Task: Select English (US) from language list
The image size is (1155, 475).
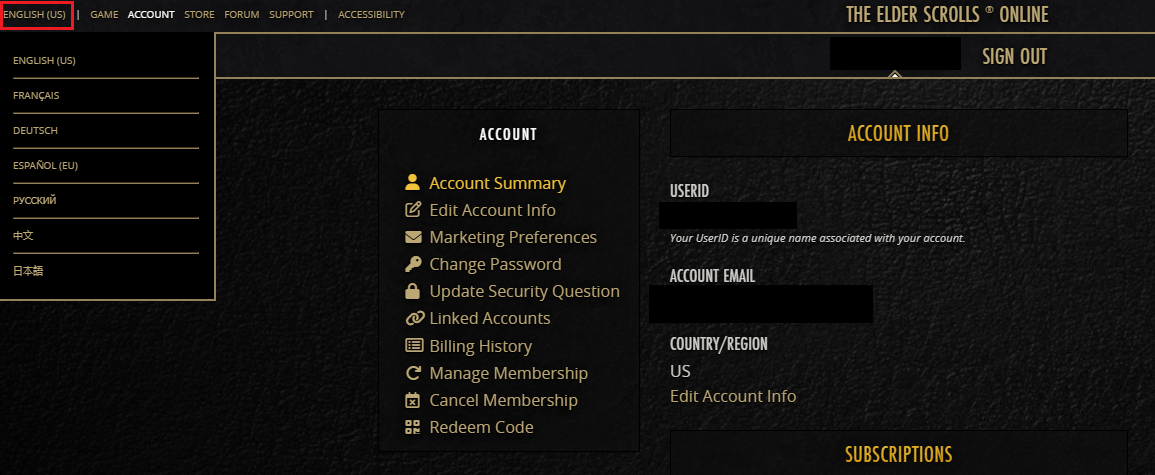Action: 44,60
